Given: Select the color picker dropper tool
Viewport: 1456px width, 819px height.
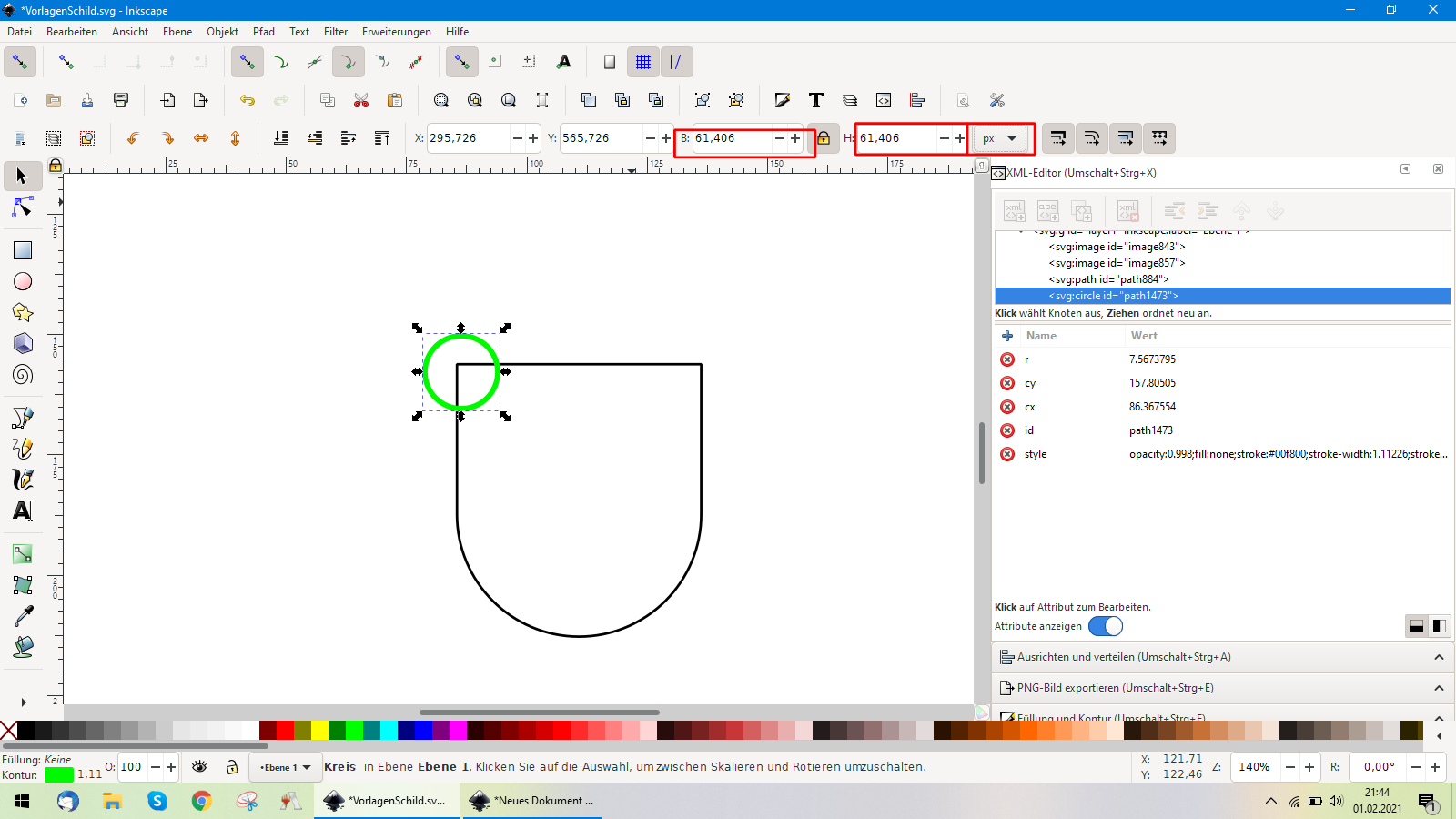Looking at the screenshot, I should point(23,616).
